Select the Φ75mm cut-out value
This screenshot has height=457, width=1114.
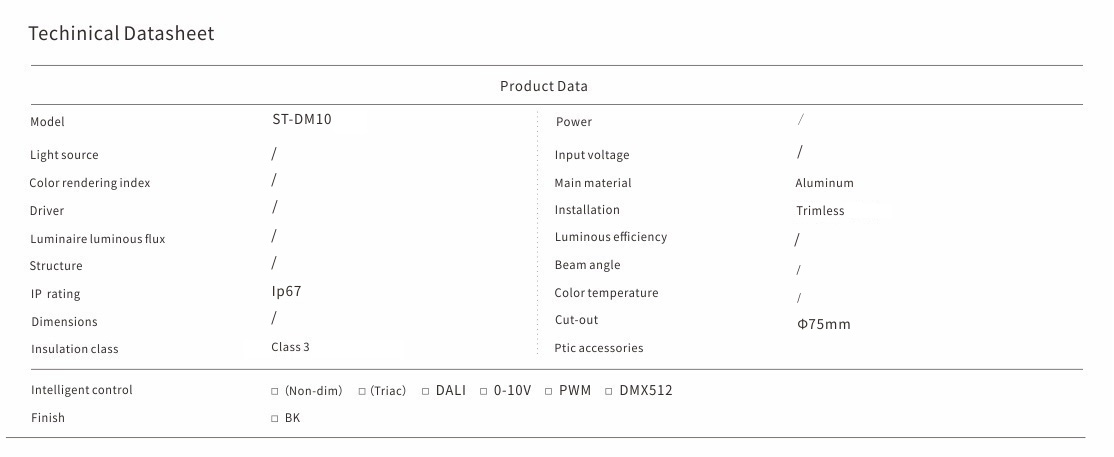(823, 324)
